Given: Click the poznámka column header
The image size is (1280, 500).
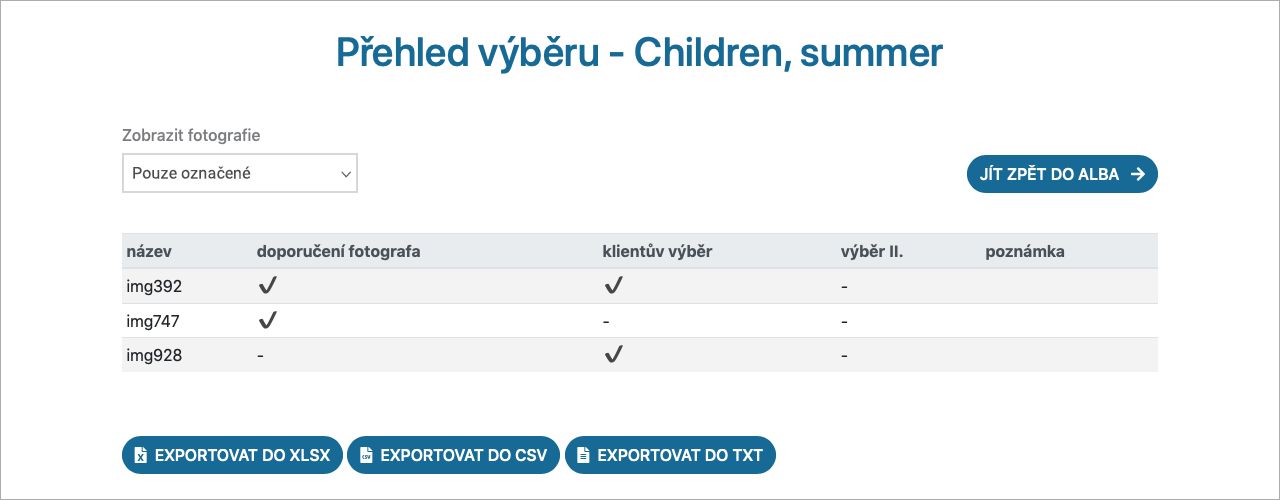Looking at the screenshot, I should point(1025,252).
